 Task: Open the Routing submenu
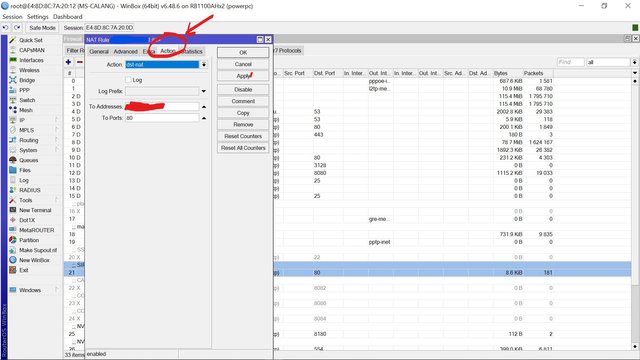(x=29, y=140)
